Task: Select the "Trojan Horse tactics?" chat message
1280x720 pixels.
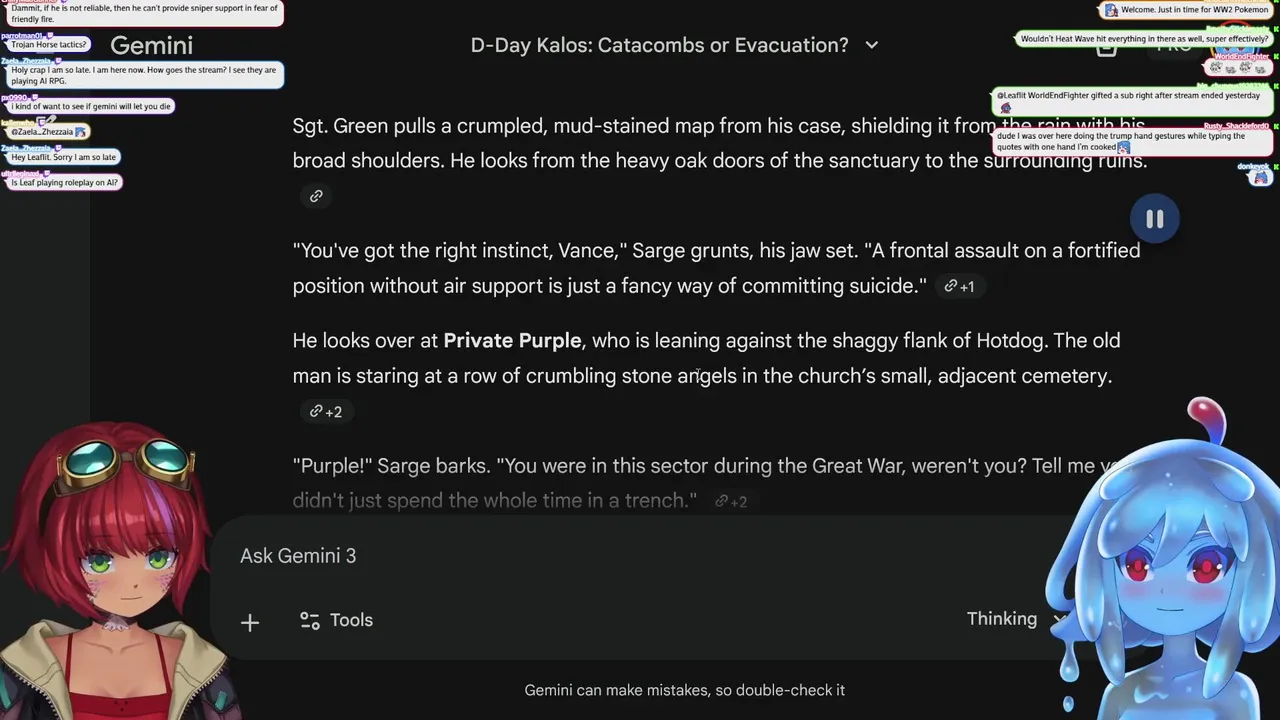Action: [x=47, y=45]
